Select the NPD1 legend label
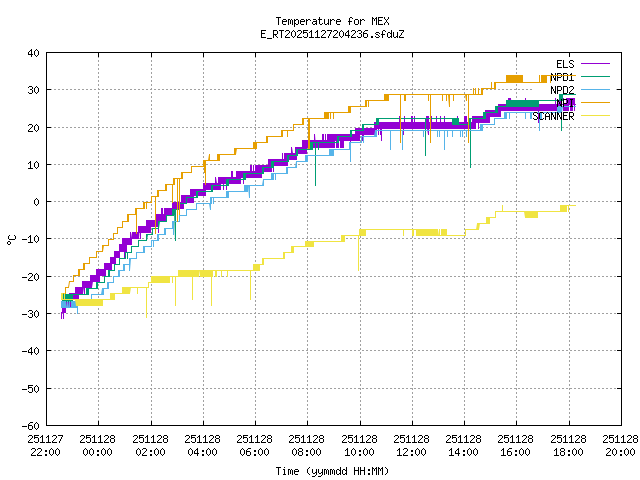The width and height of the screenshot is (640, 480). (561, 77)
